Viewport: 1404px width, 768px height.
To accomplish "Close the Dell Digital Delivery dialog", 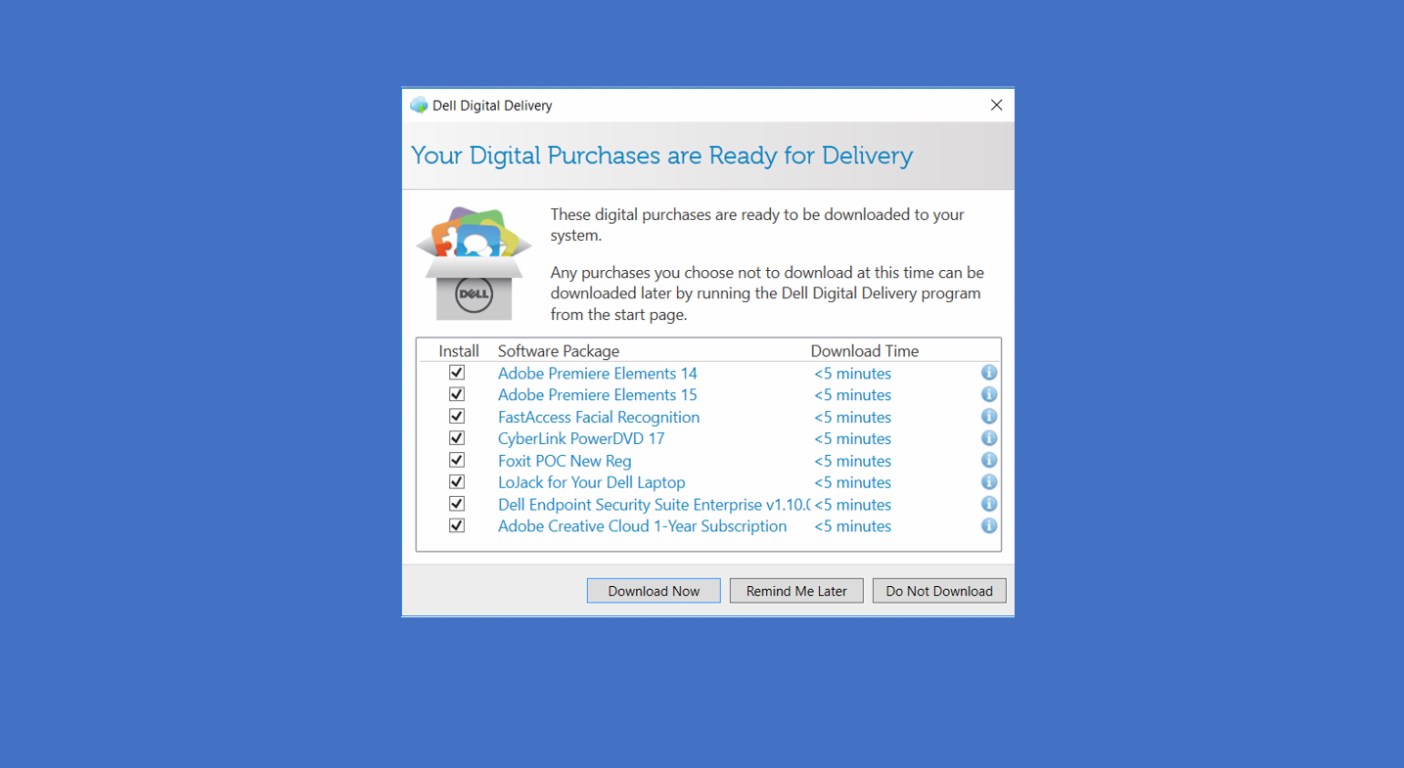I will pyautogui.click(x=996, y=105).
